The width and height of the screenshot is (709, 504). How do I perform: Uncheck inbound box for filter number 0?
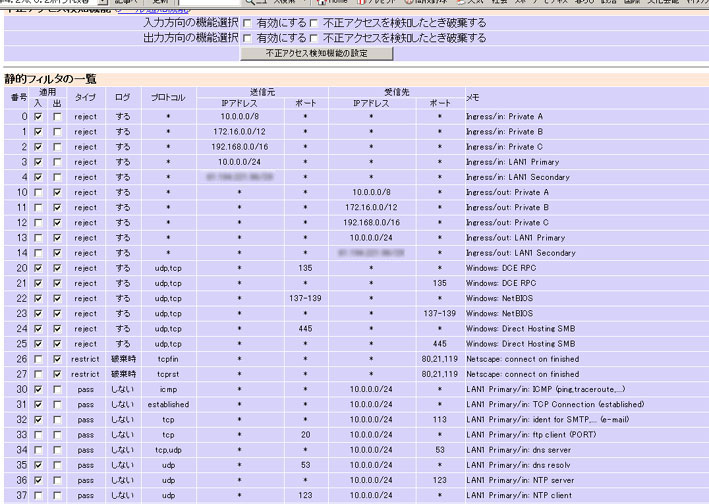coord(38,117)
